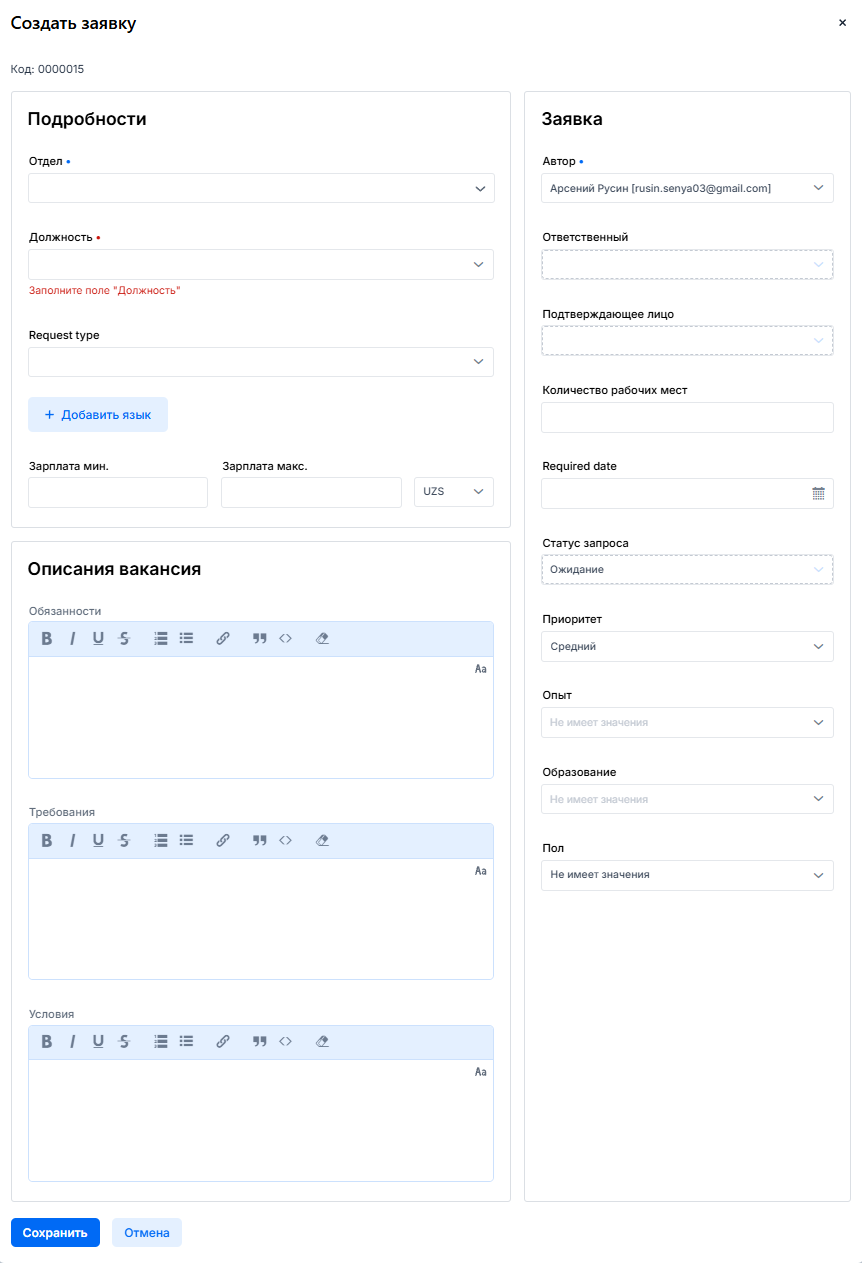The image size is (862, 1263).
Task: Click Bold icon in Обязанности editor
Action: (46, 639)
